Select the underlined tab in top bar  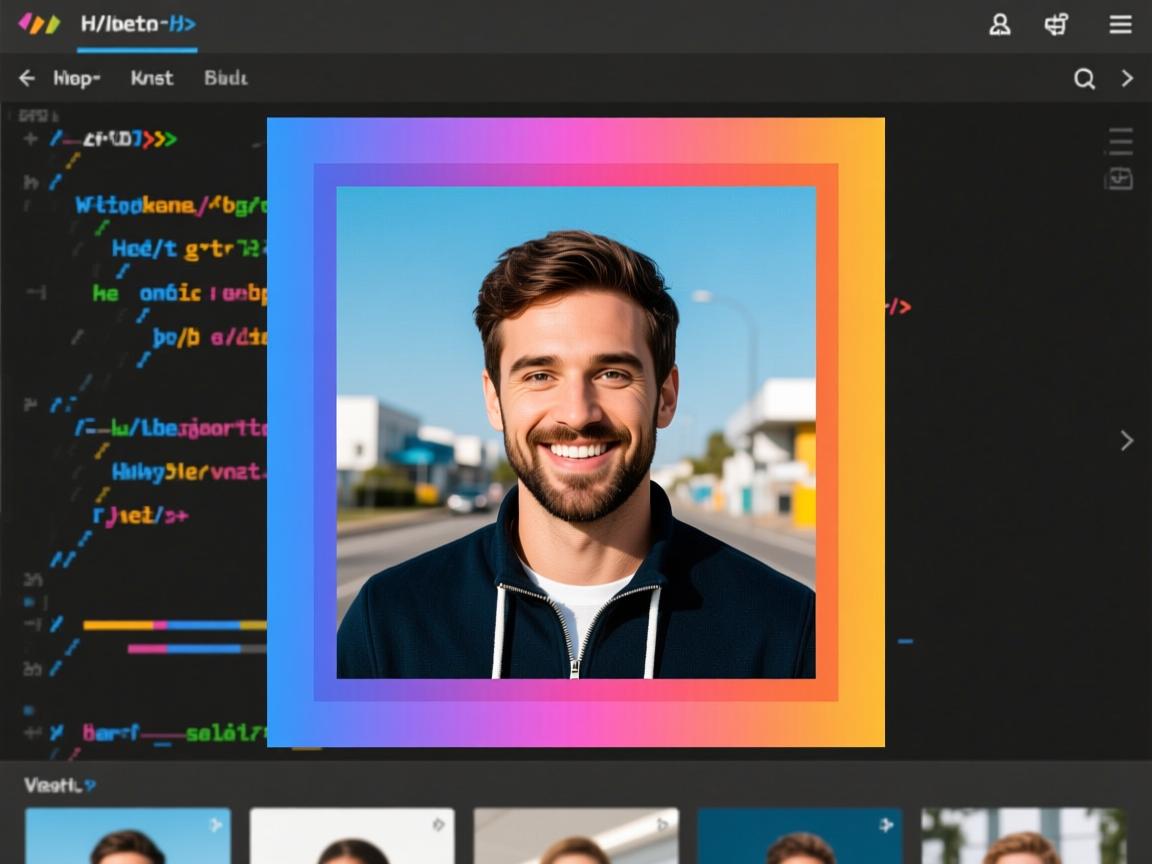pos(137,25)
